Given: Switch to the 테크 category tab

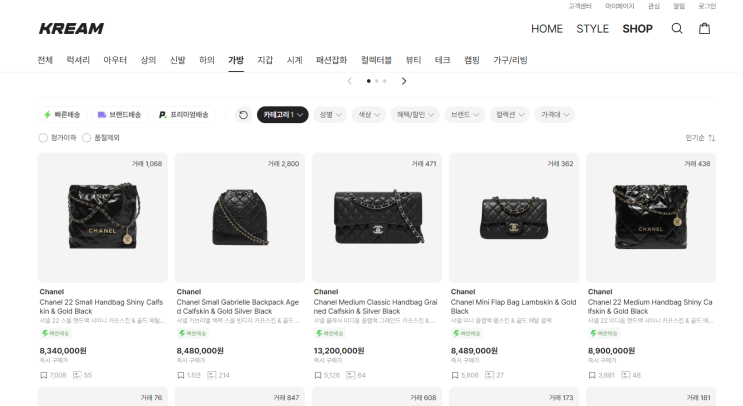Looking at the screenshot, I should point(443,60).
